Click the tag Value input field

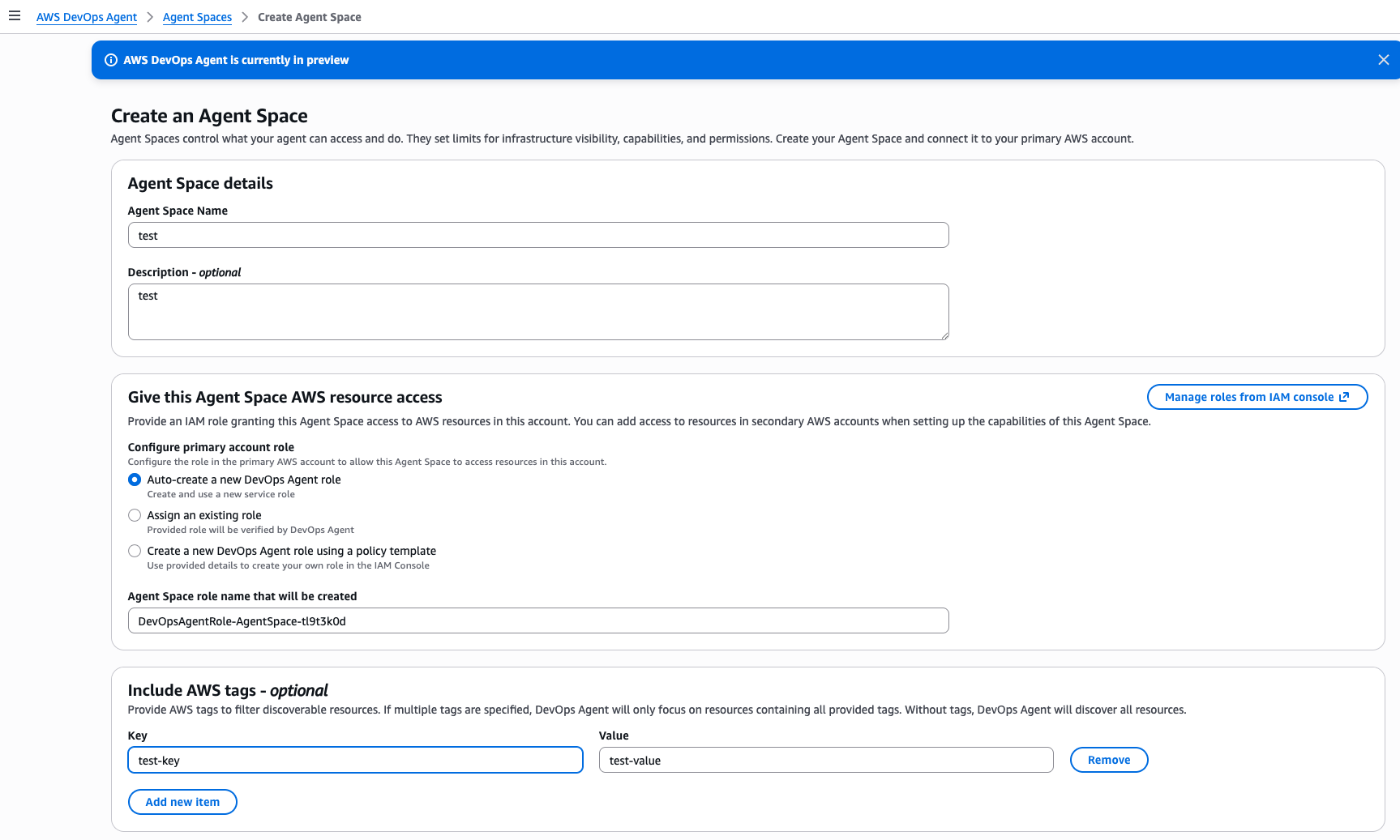coord(826,760)
